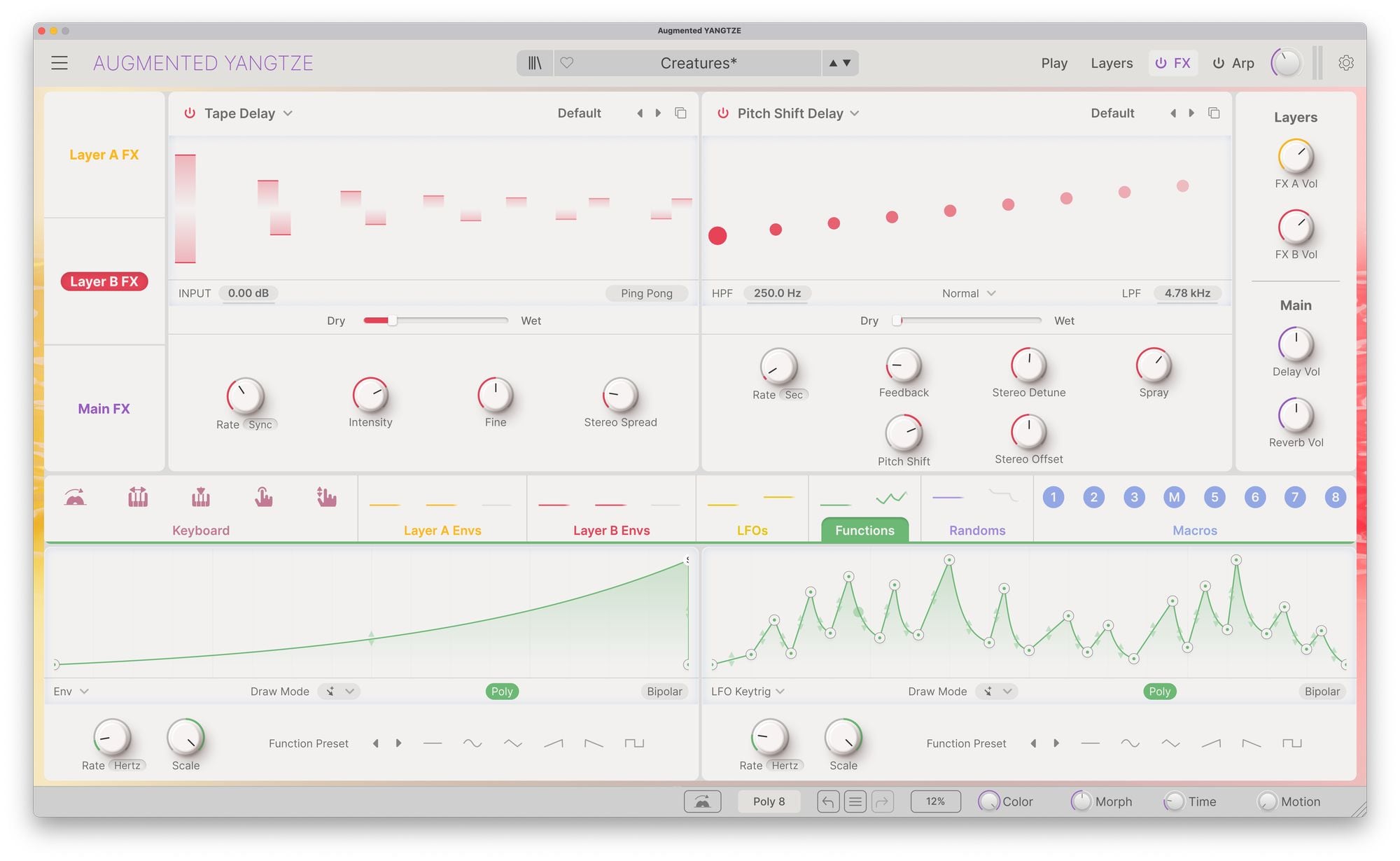
Task: Click the undo arrow in bottom bar
Action: point(827,801)
